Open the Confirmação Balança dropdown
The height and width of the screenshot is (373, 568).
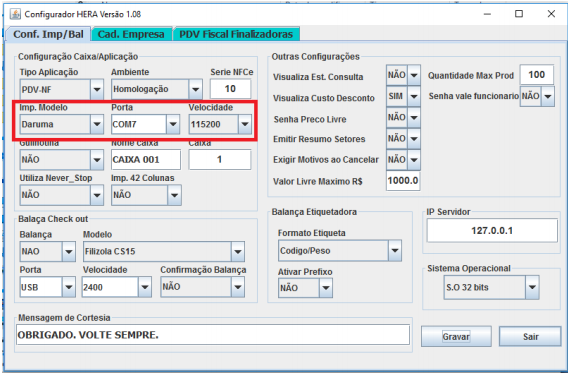tap(202, 287)
